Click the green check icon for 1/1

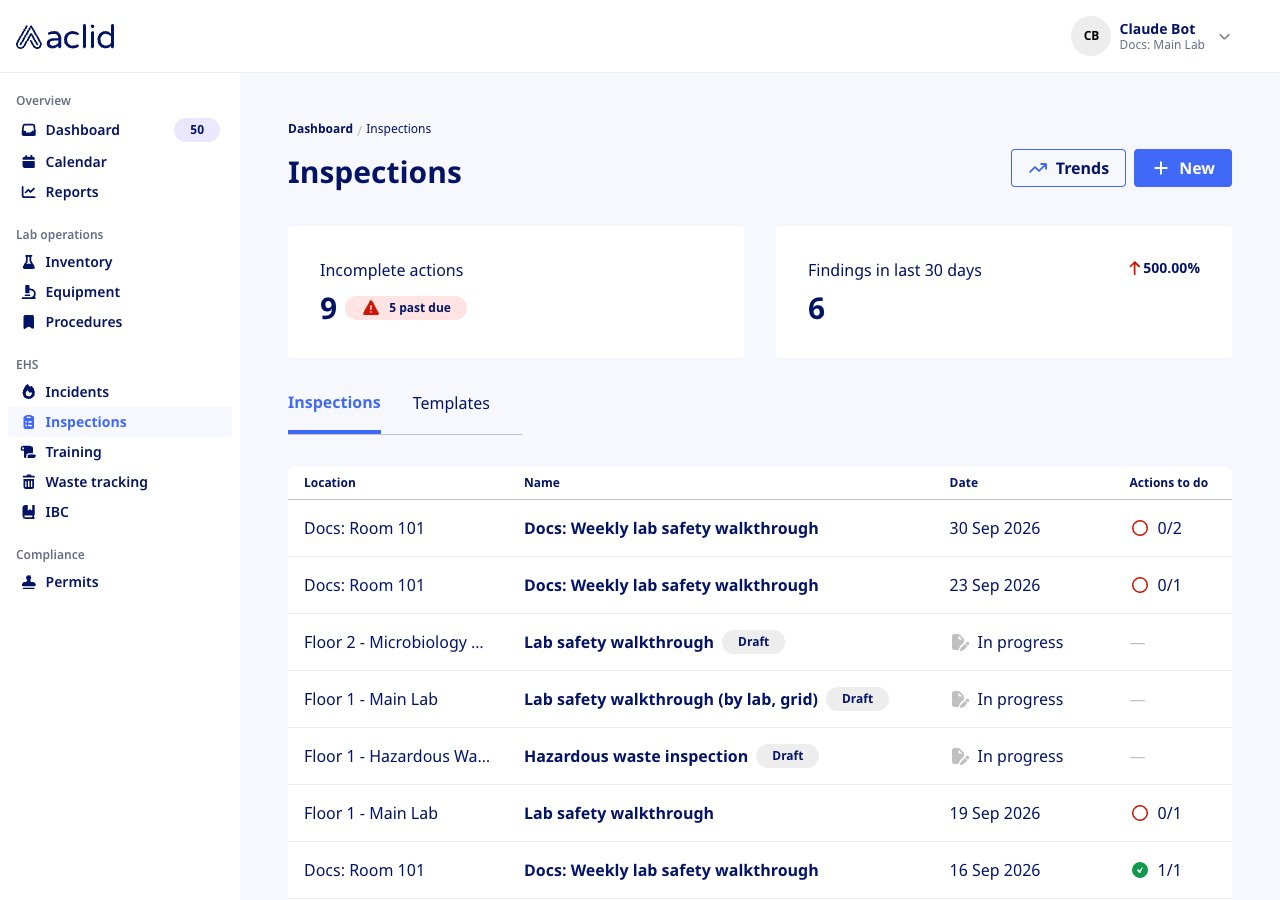pos(1139,870)
